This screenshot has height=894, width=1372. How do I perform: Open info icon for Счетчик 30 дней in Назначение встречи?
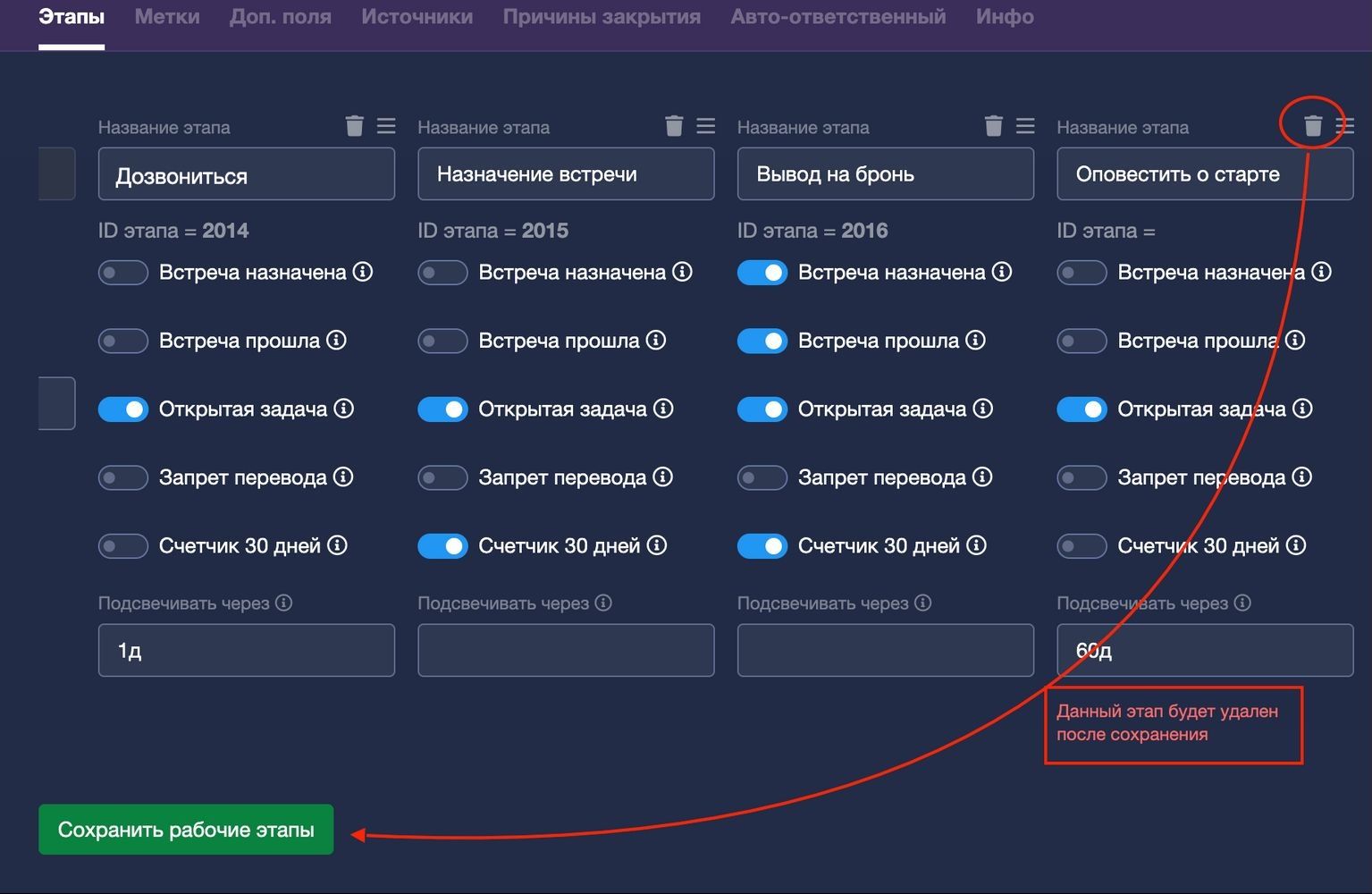[657, 545]
